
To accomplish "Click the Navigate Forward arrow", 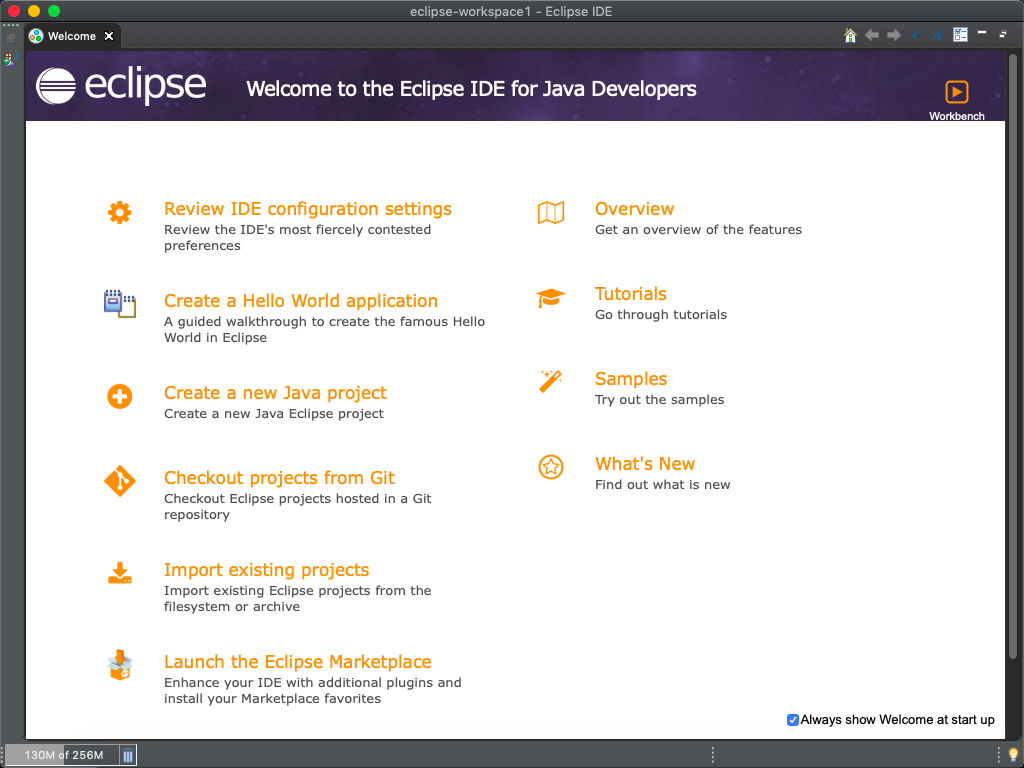I will [894, 35].
